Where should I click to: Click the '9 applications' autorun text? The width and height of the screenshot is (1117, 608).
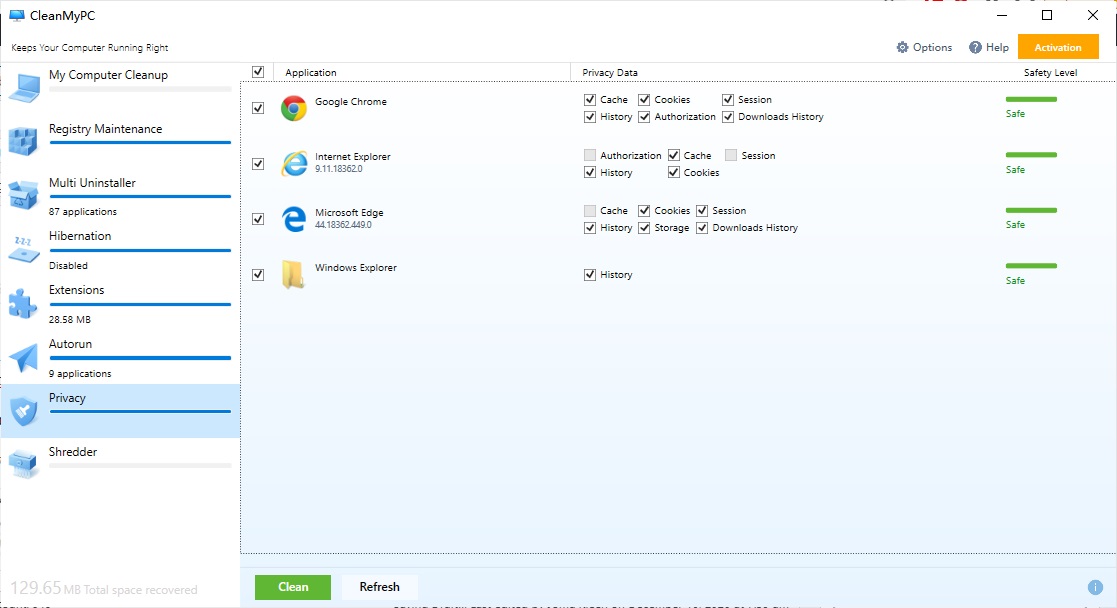coord(80,374)
